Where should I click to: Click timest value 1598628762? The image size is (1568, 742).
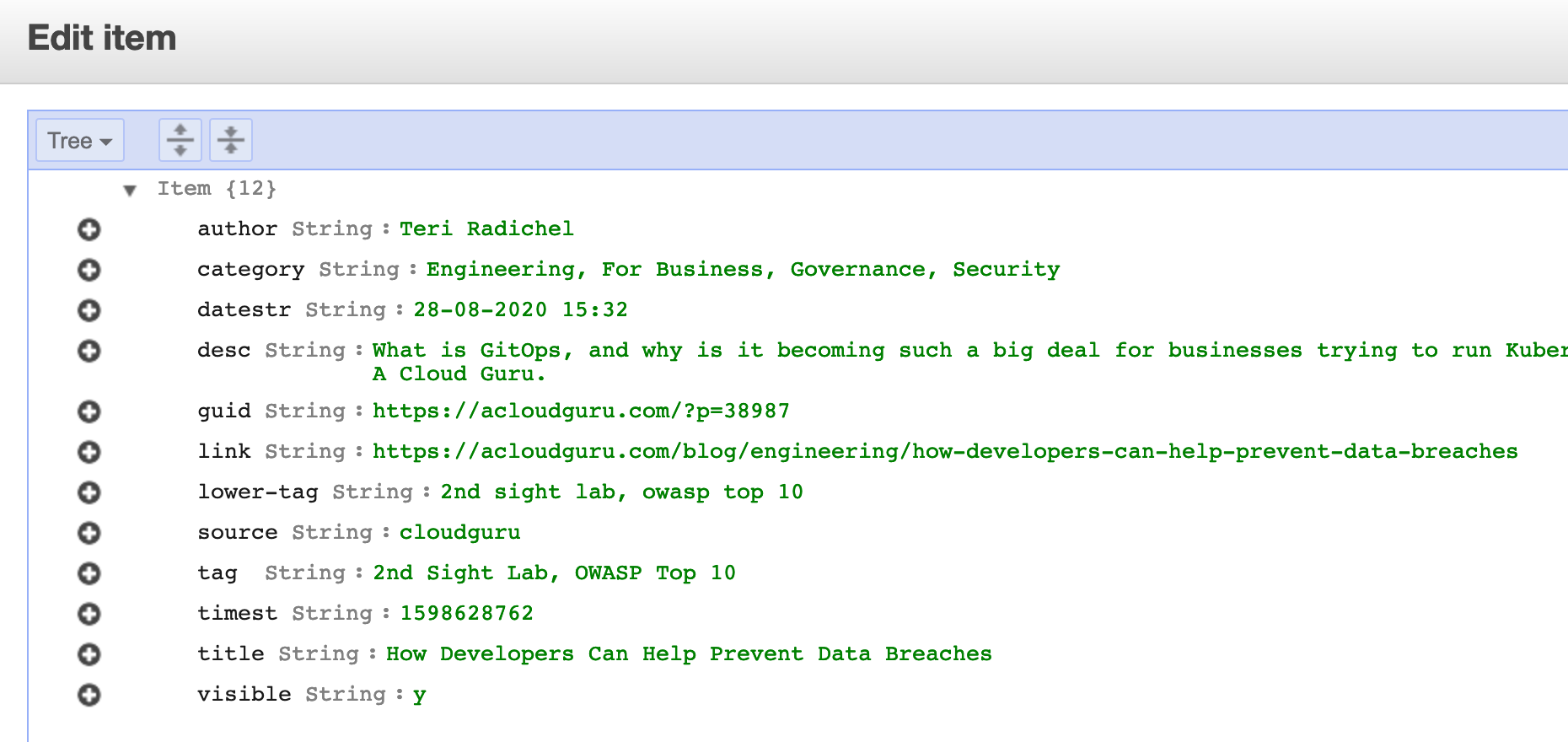click(466, 613)
